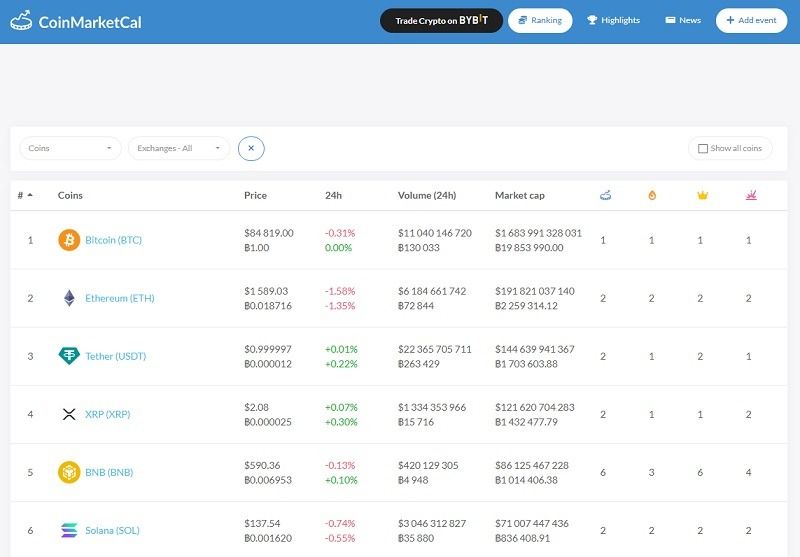Image resolution: width=800 pixels, height=557 pixels.
Task: Click the newspaper icon beside News
Action: click(670, 20)
